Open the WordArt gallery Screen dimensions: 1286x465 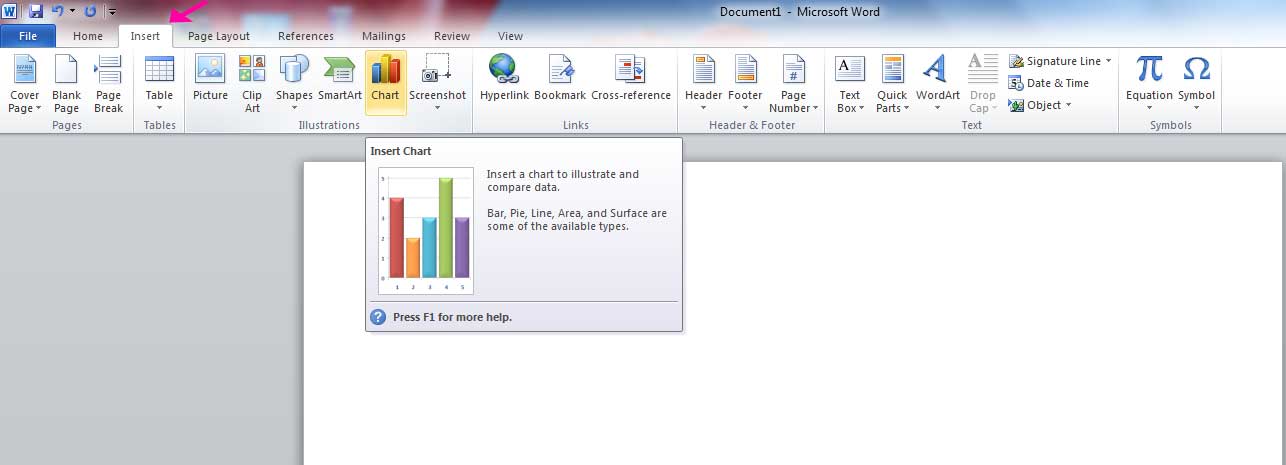tap(937, 84)
